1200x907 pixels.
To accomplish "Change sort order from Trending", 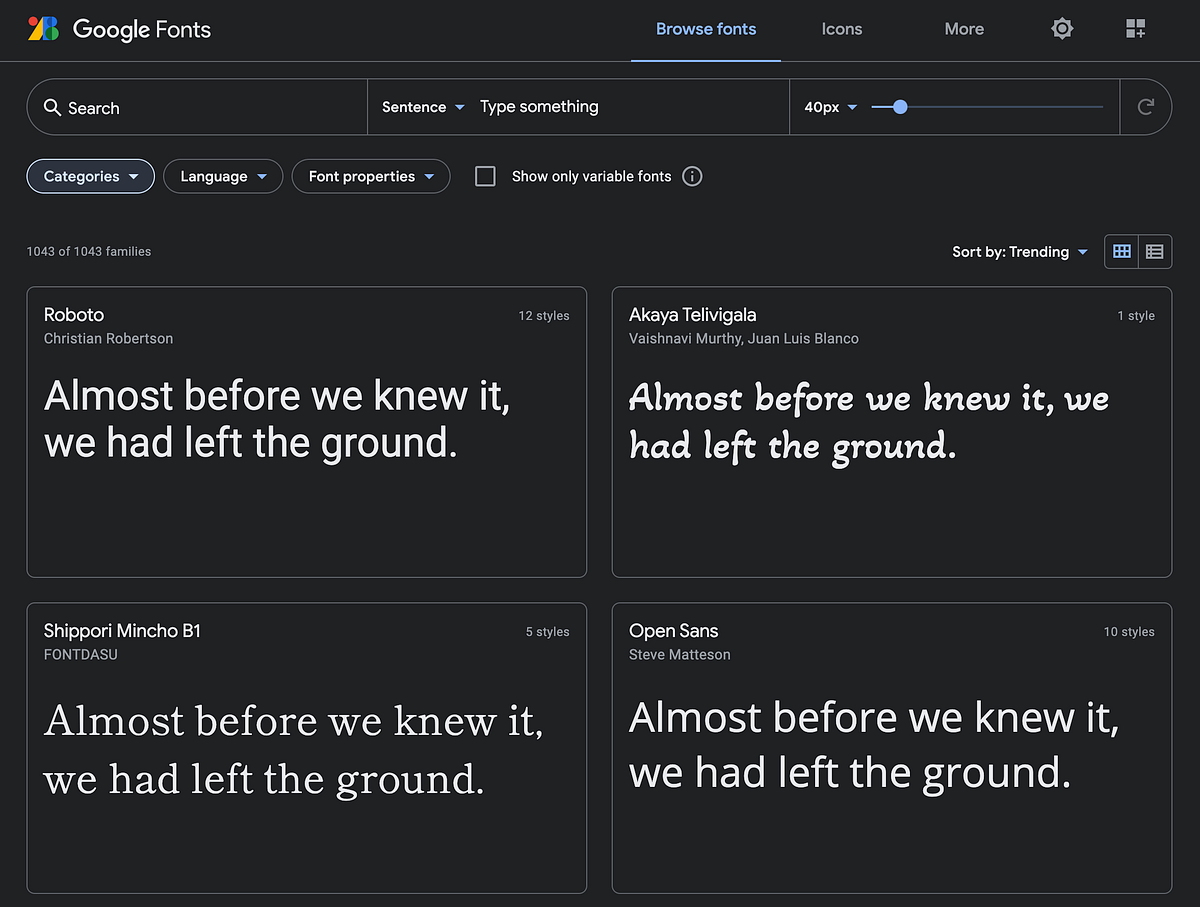I will [1020, 251].
